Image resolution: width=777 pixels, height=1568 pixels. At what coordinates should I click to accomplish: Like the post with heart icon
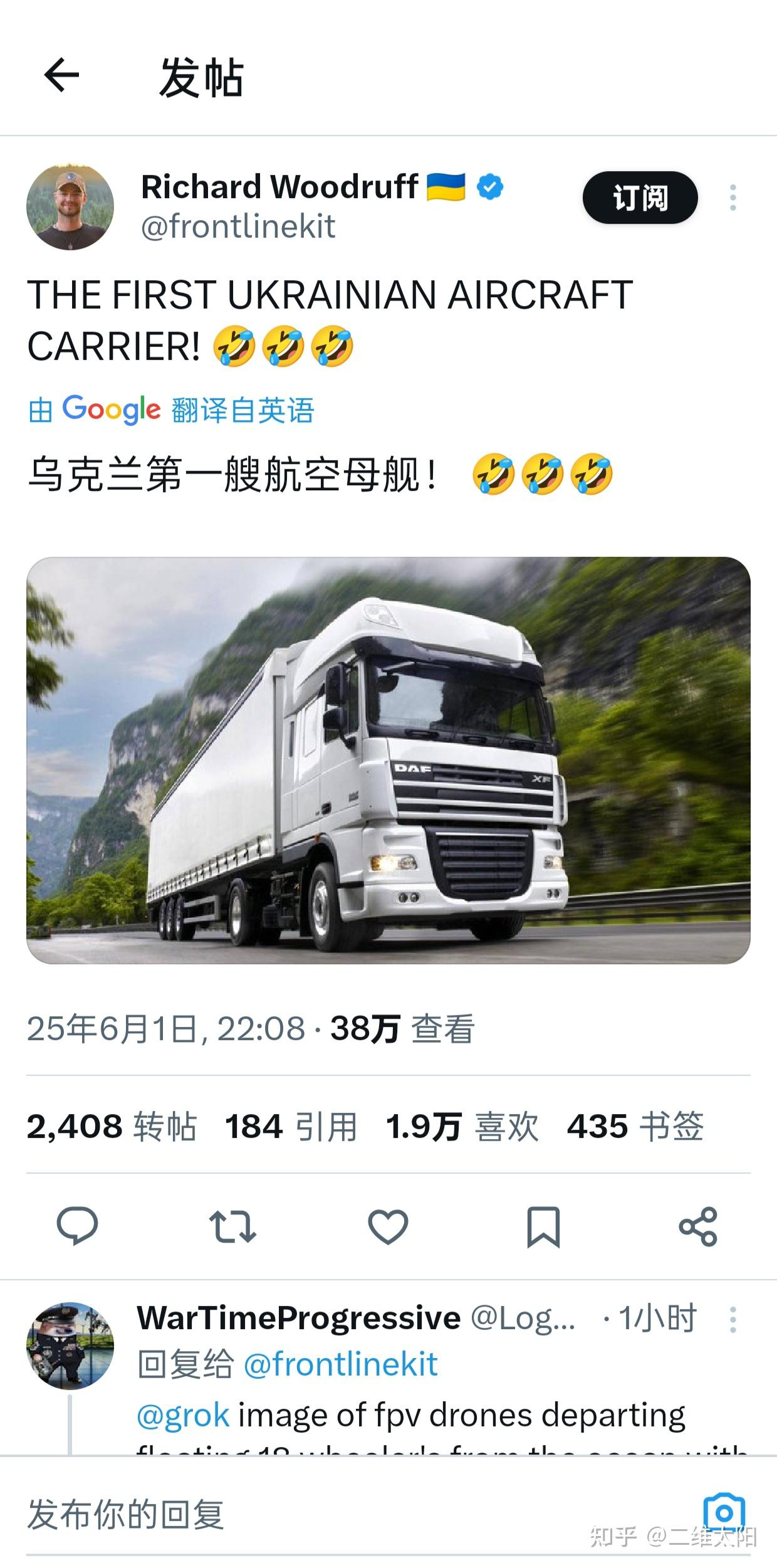click(x=388, y=1226)
